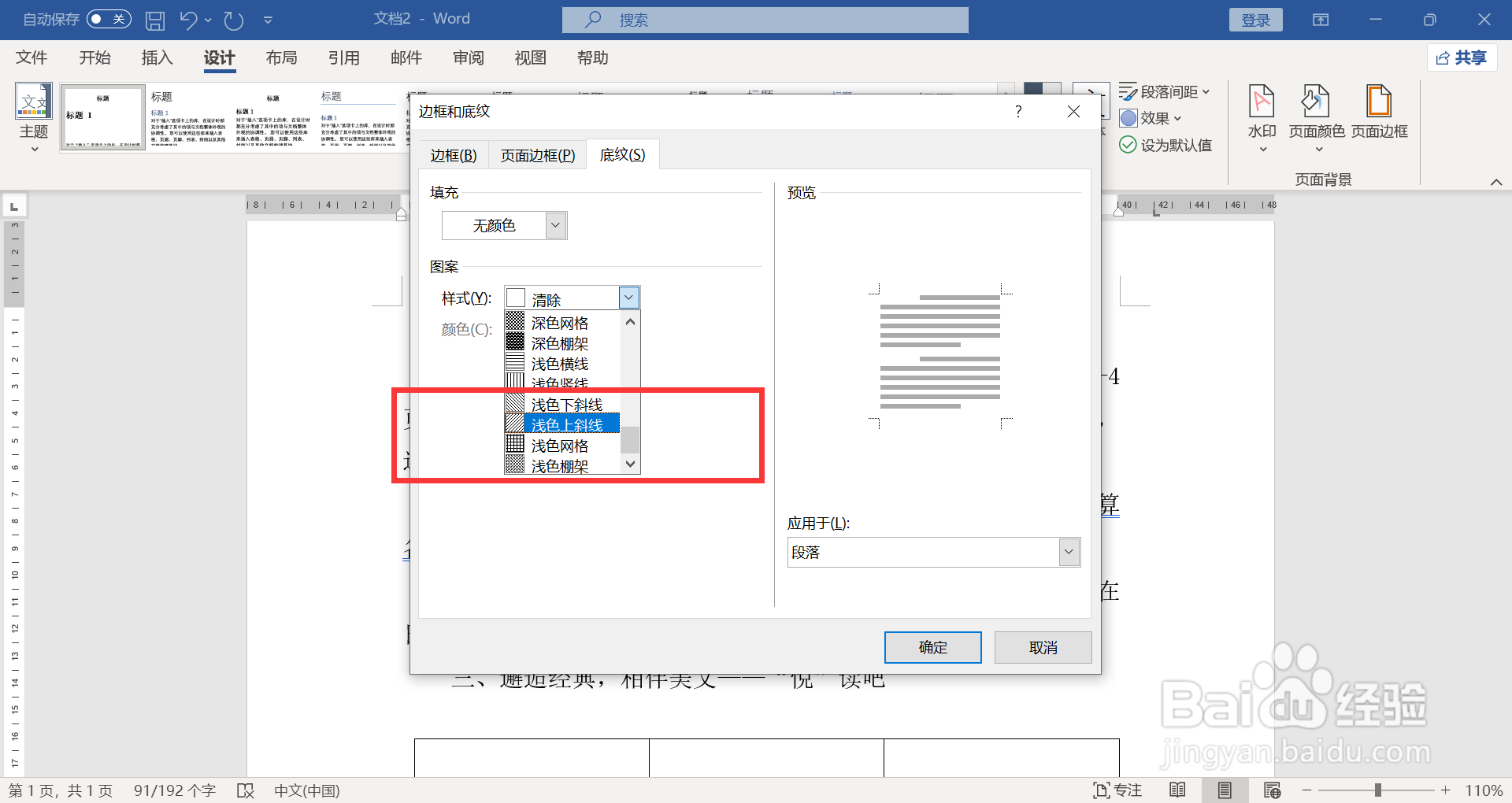This screenshot has width=1512, height=803.
Task: Select the first document style thumbnail
Action: (103, 117)
